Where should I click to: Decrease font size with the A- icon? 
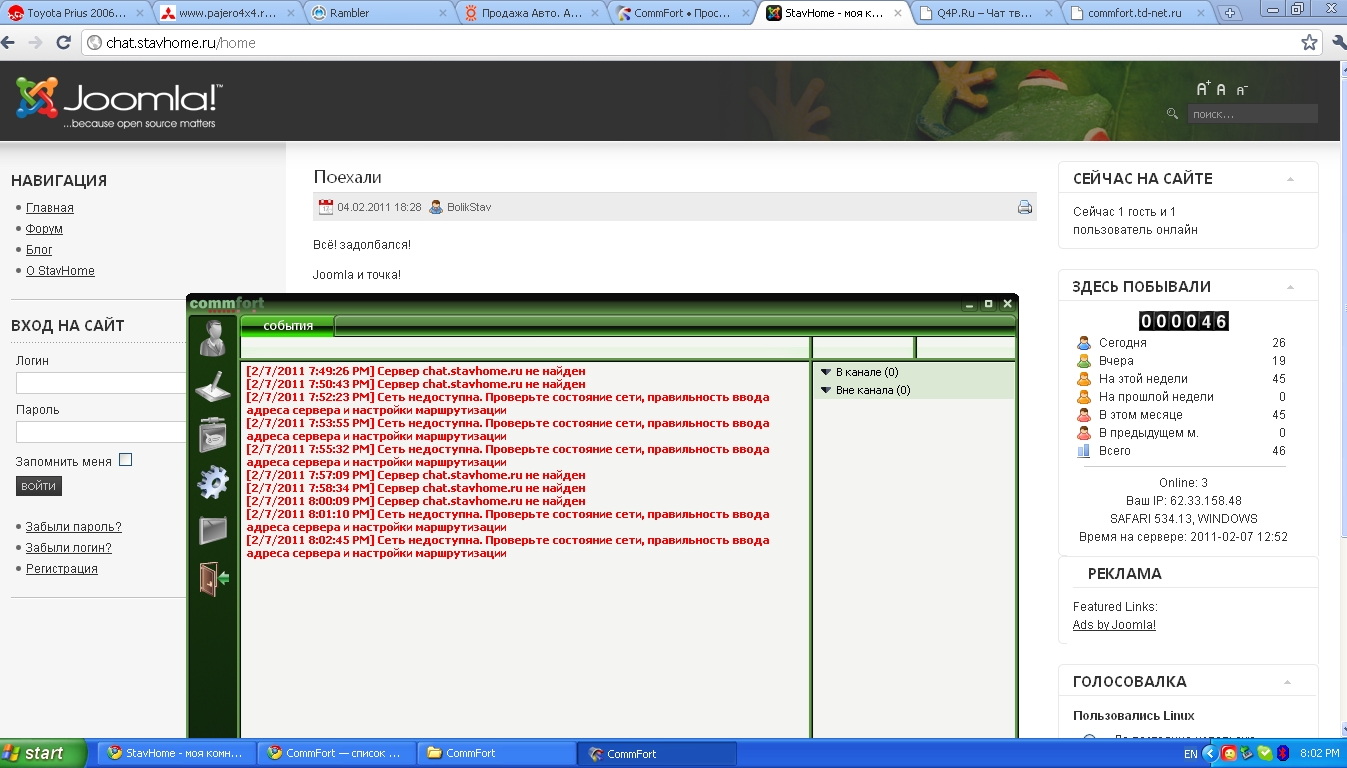click(1242, 90)
